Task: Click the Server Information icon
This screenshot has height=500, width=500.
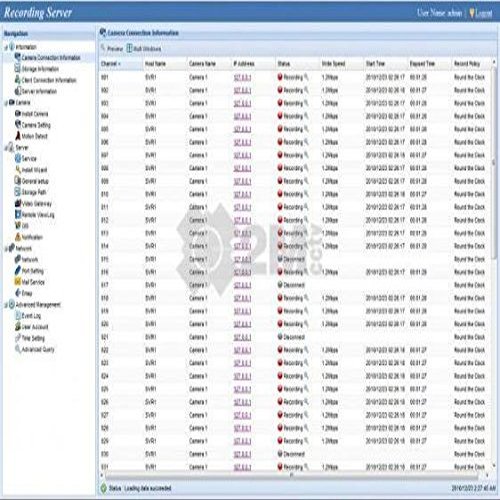Action: pos(18,91)
